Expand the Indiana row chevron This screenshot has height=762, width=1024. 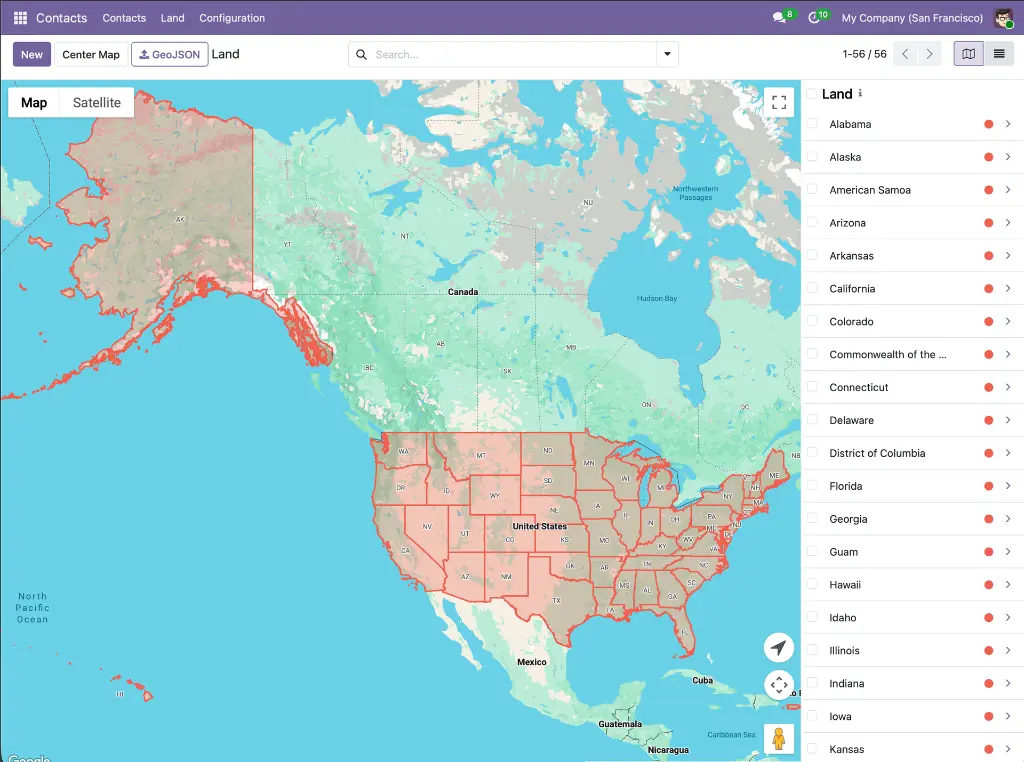(1008, 683)
